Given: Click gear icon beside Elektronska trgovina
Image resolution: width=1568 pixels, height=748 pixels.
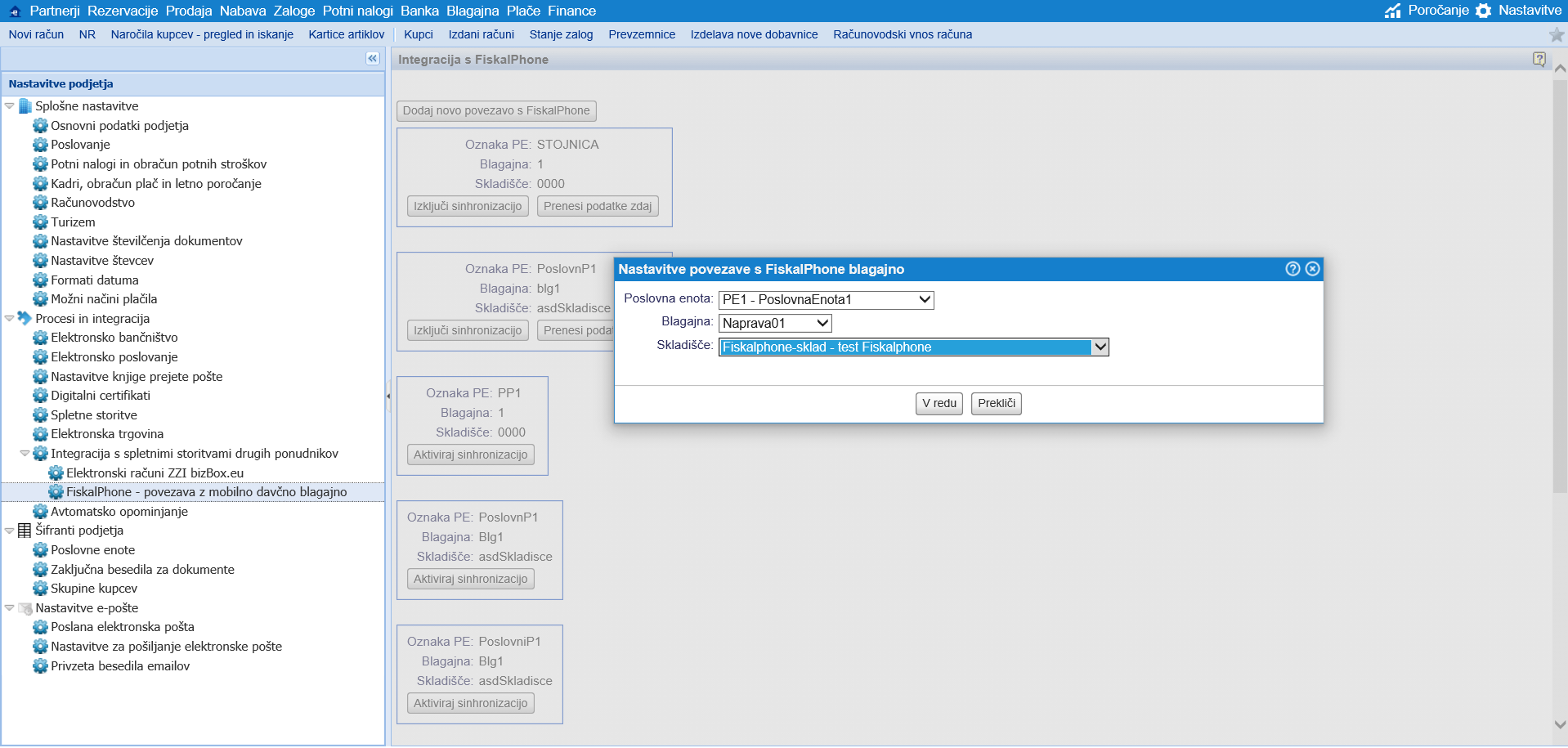Looking at the screenshot, I should click(40, 434).
